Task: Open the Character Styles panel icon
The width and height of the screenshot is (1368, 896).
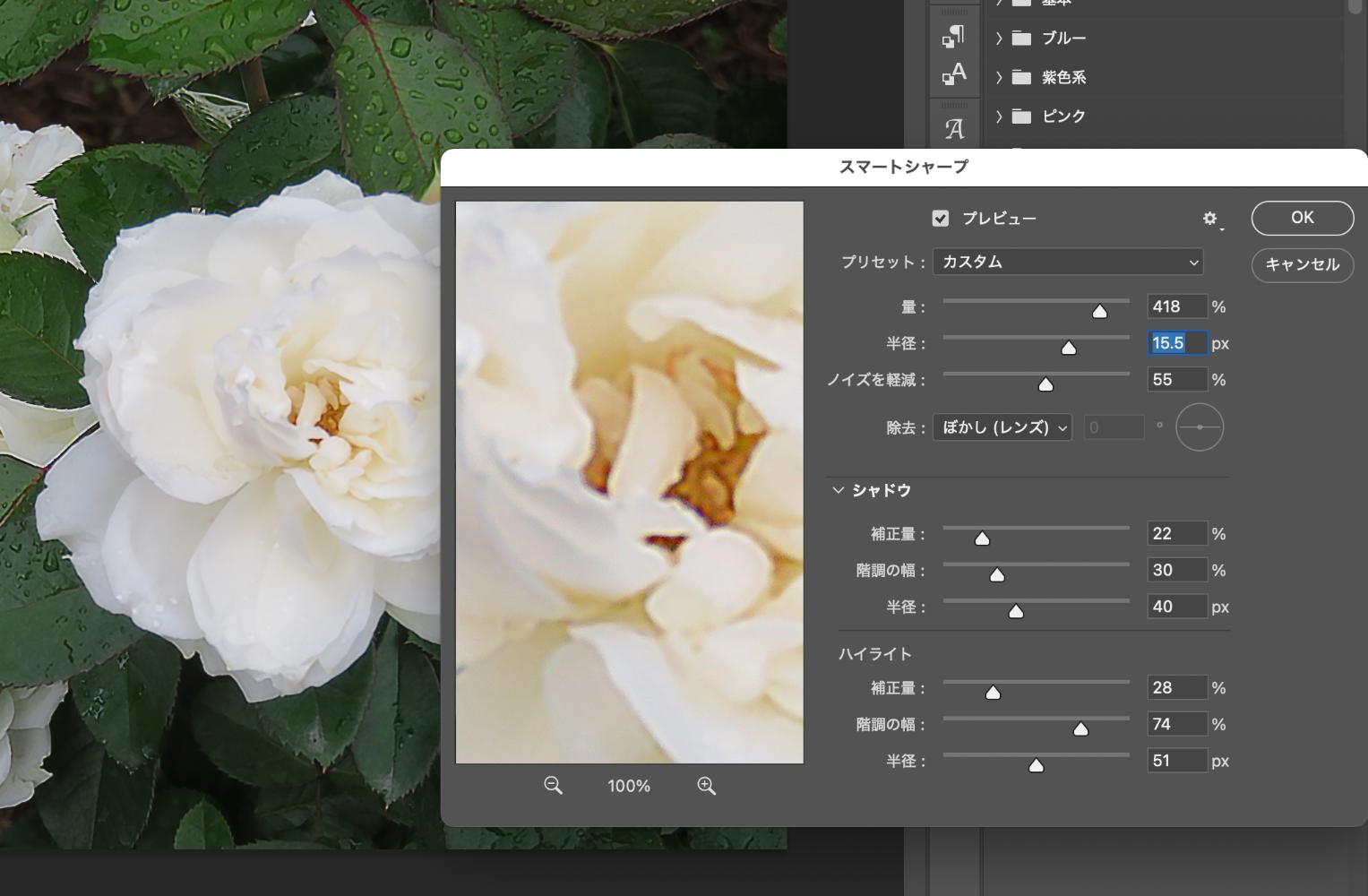Action: (953, 73)
